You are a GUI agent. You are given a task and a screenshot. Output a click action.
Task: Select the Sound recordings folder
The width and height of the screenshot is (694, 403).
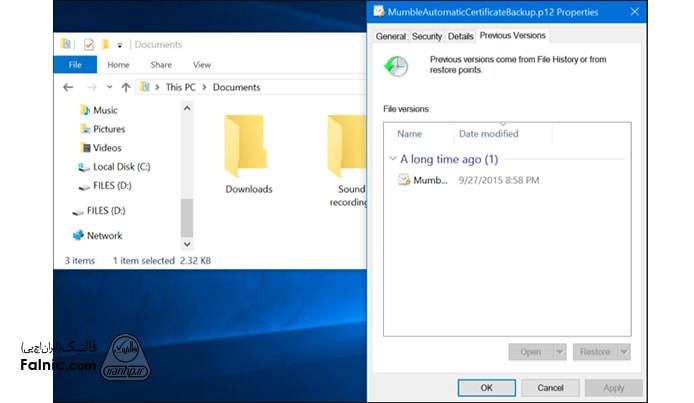(350, 148)
